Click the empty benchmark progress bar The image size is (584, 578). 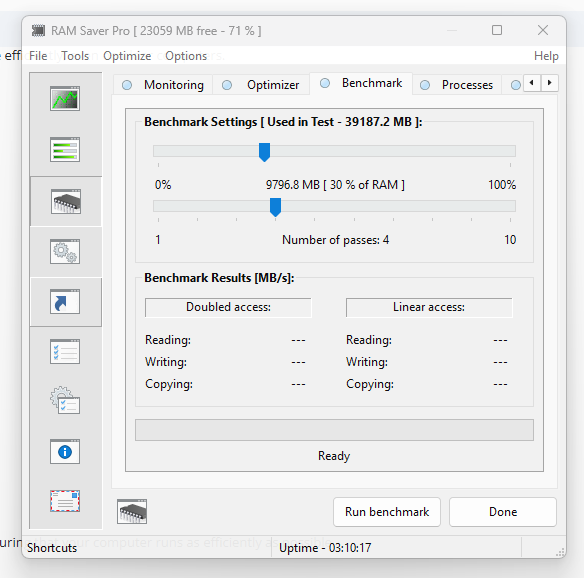pyautogui.click(x=334, y=430)
